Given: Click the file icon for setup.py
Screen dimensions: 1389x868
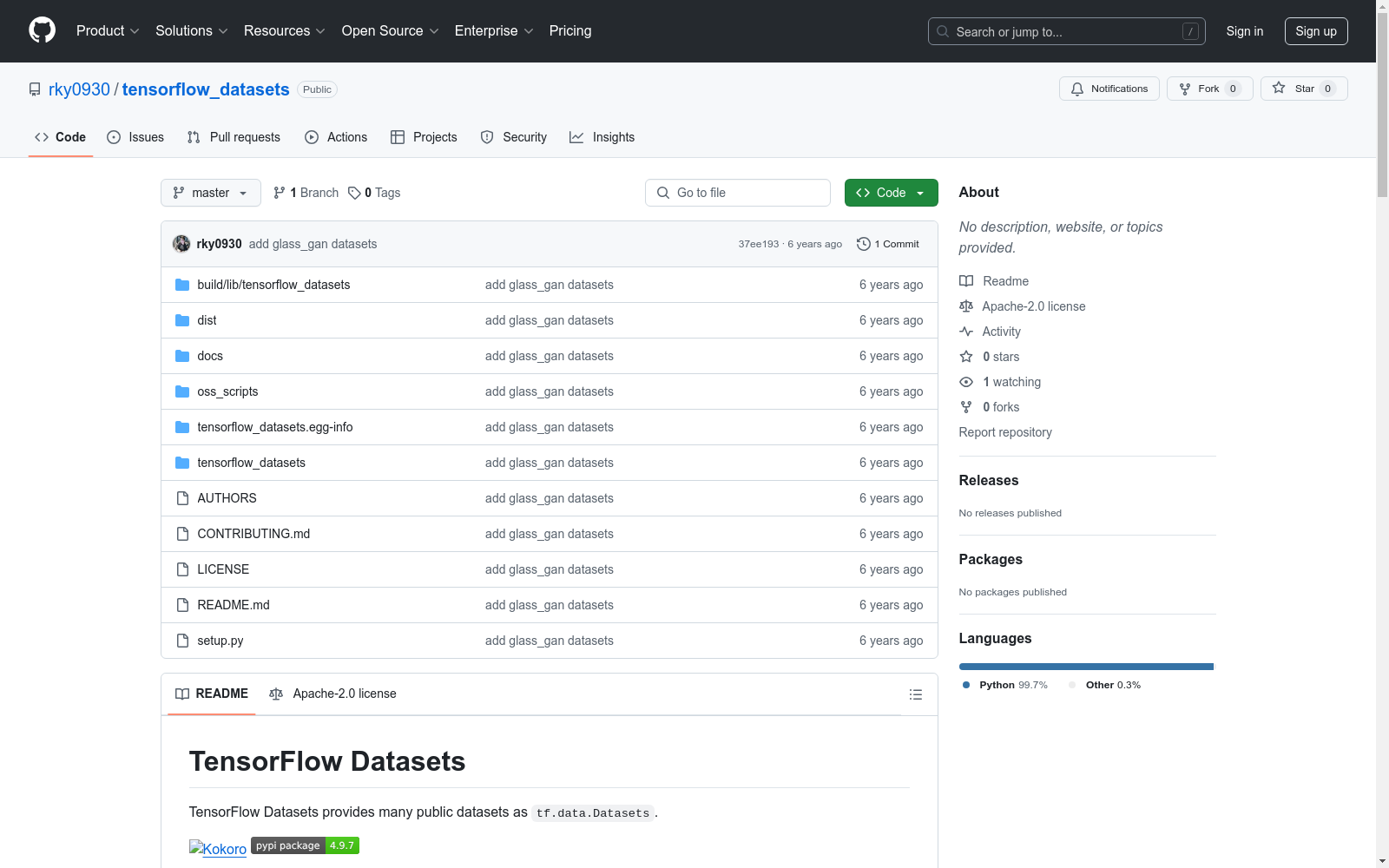Looking at the screenshot, I should click(x=182, y=641).
